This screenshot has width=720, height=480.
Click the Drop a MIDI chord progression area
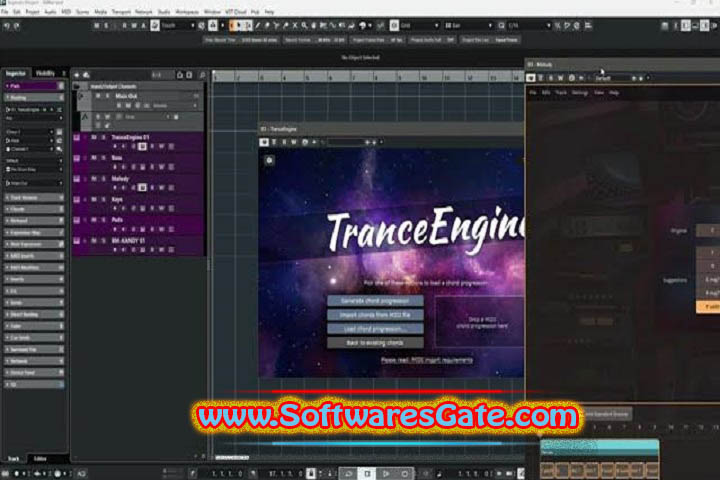[479, 322]
